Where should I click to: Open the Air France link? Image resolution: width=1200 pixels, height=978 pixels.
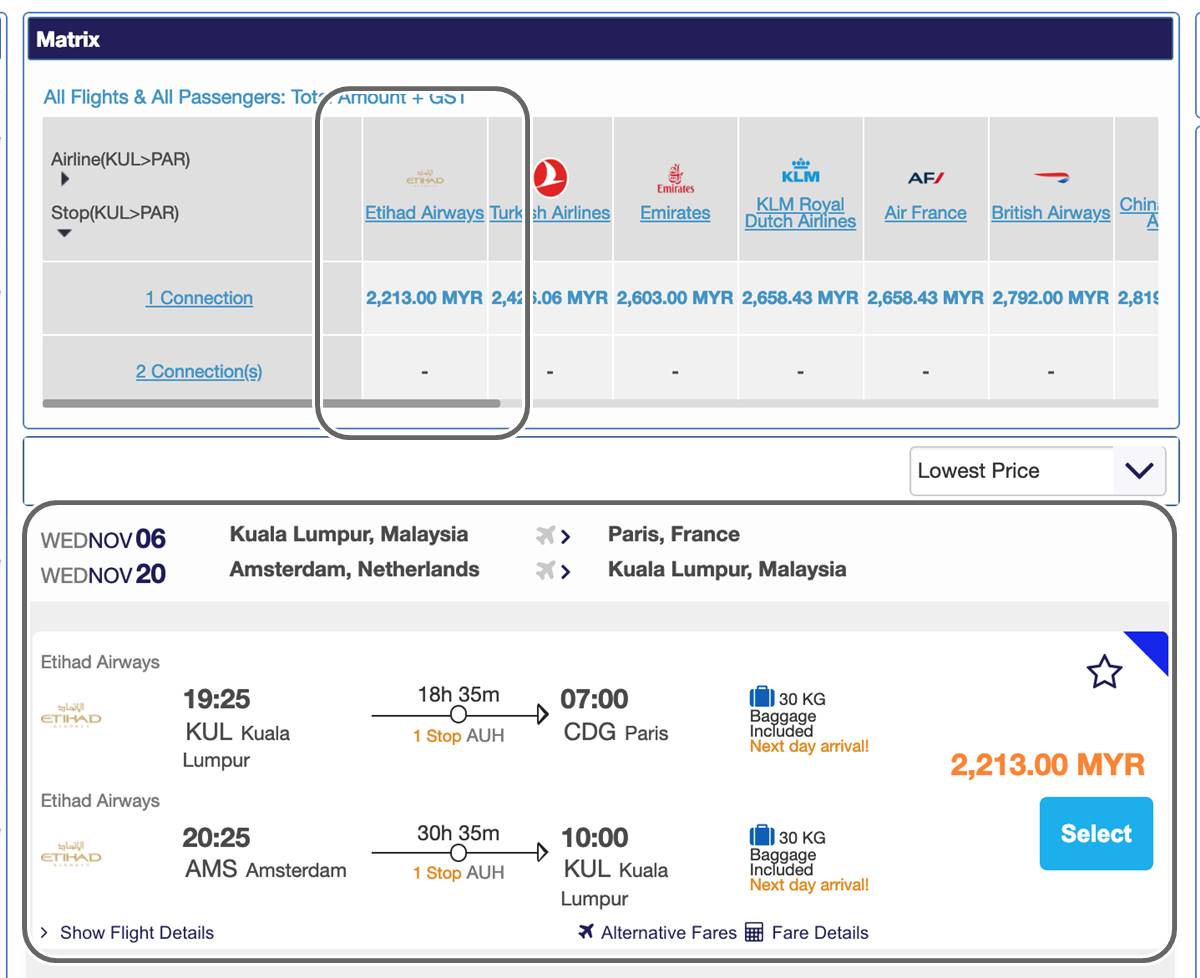click(926, 213)
